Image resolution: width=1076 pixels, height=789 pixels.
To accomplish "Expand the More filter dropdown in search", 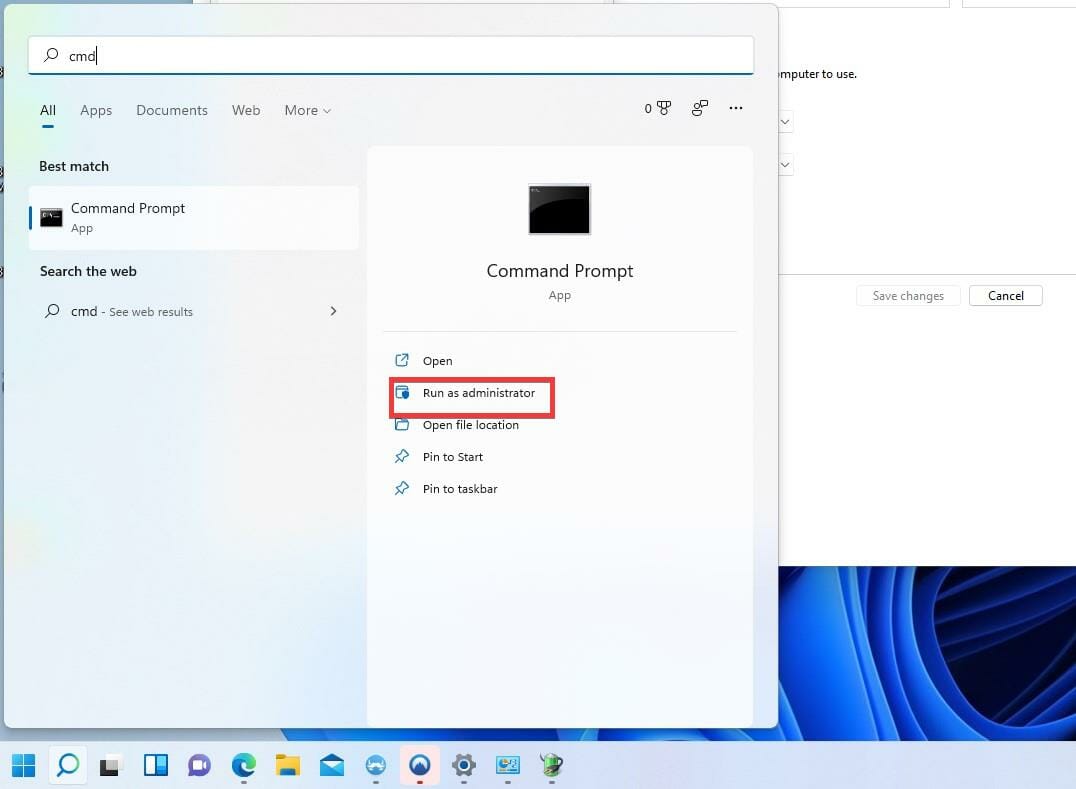I will point(306,110).
